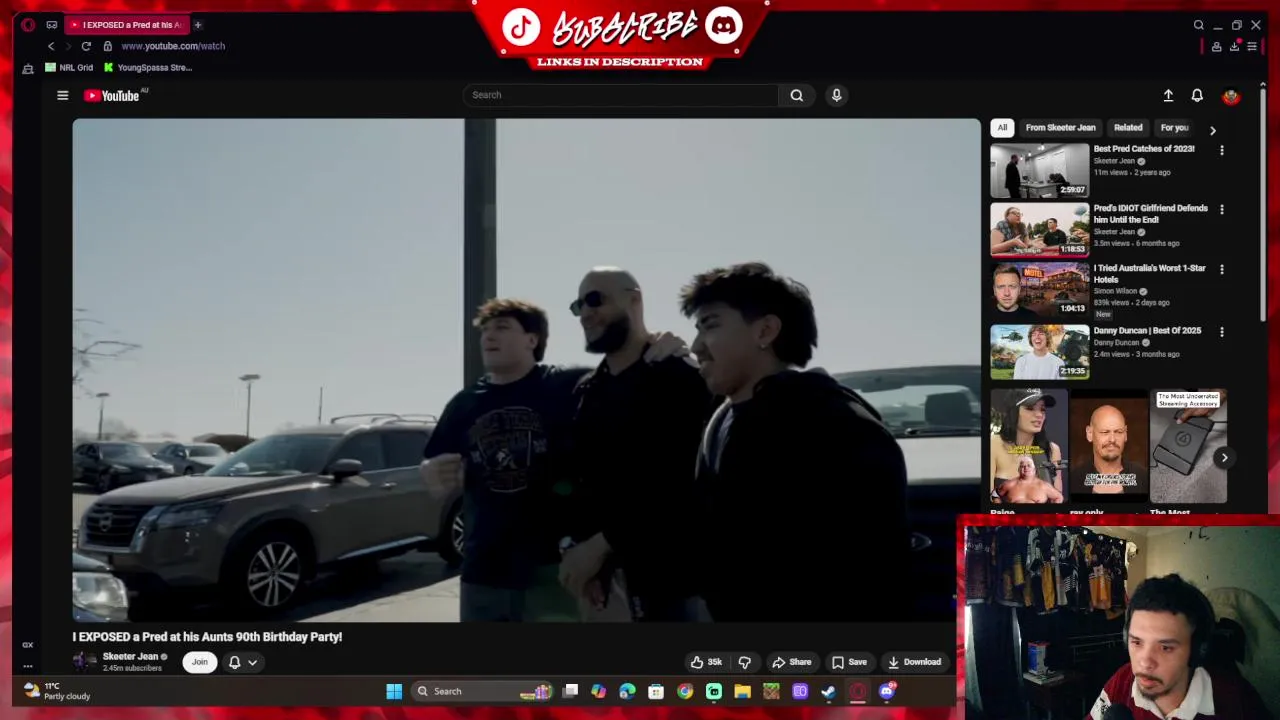Toggle channel notification bell beside the Join button
The width and height of the screenshot is (1280, 720).
pyautogui.click(x=234, y=662)
